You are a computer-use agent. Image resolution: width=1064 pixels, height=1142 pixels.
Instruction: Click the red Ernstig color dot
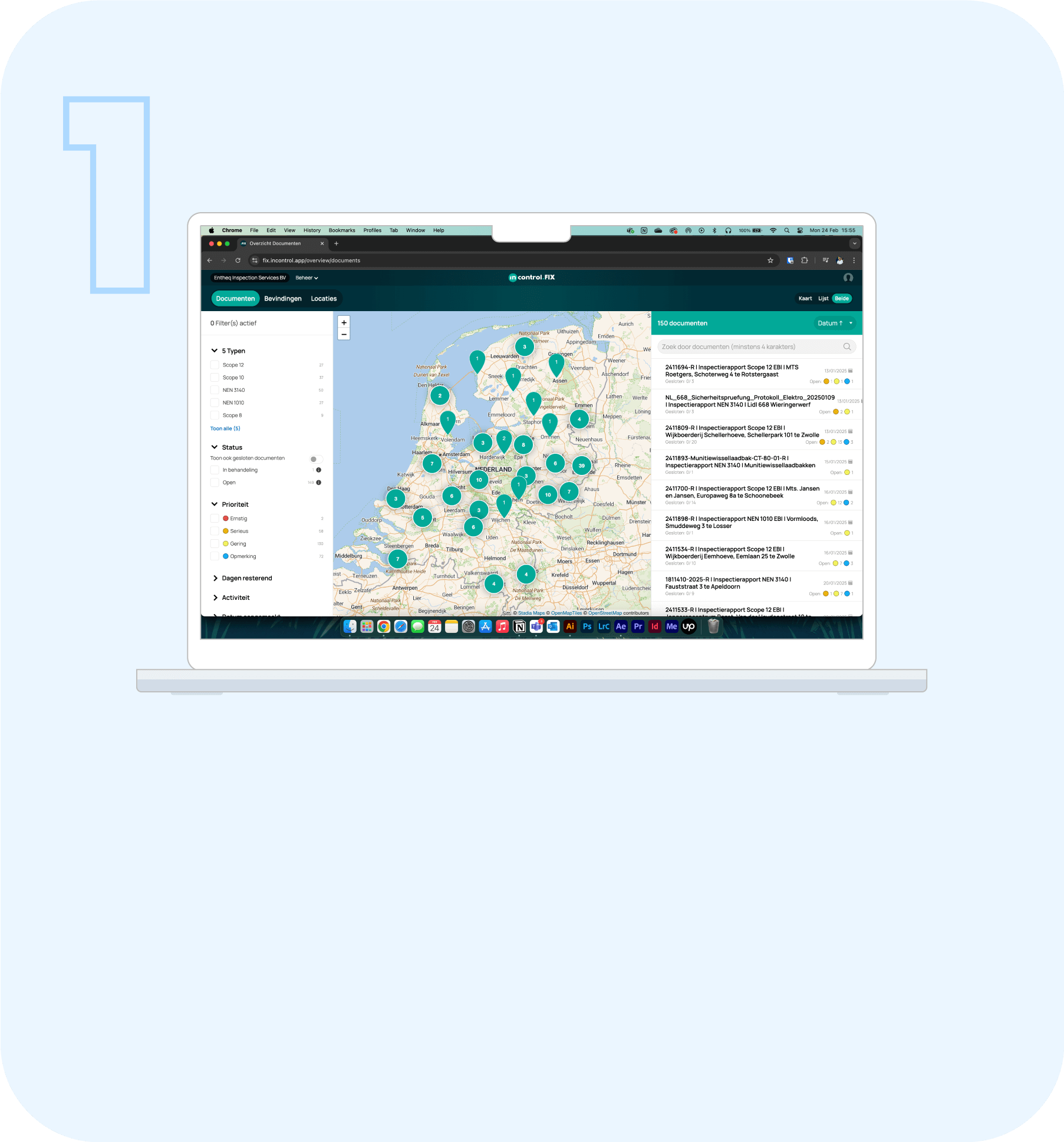point(225,519)
